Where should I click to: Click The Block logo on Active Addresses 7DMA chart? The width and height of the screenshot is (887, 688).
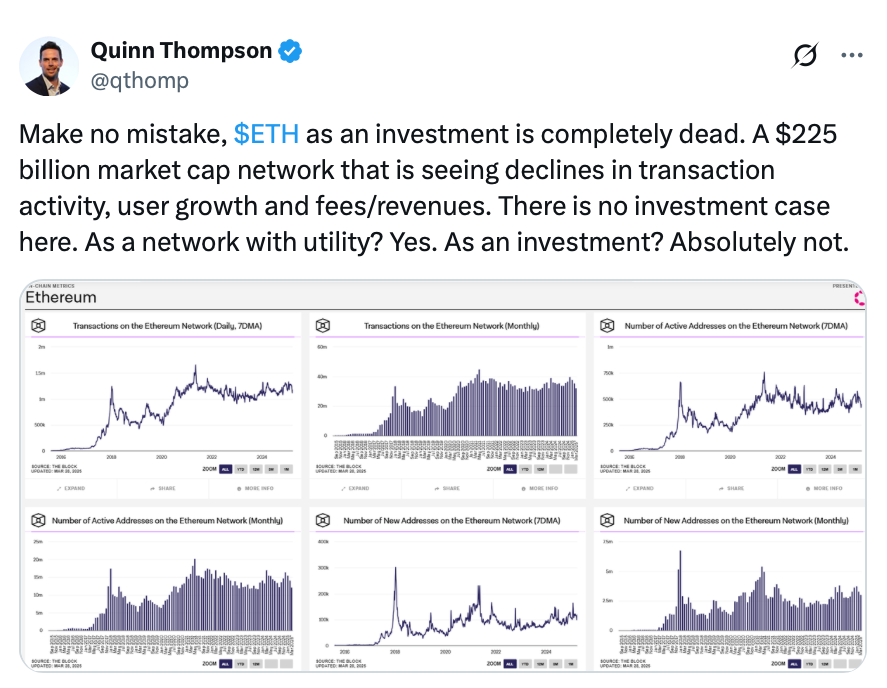click(608, 326)
